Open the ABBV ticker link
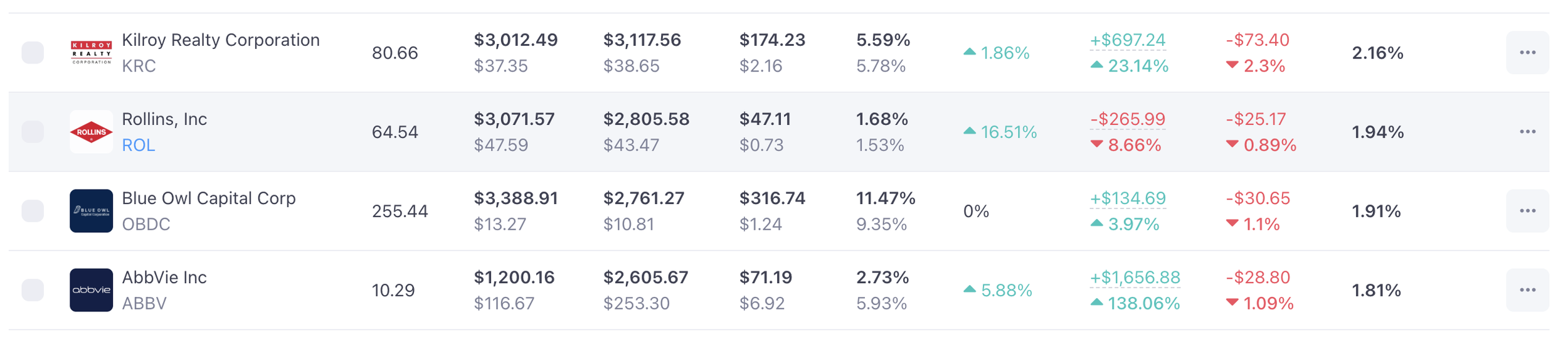The image size is (1568, 339). [x=144, y=303]
